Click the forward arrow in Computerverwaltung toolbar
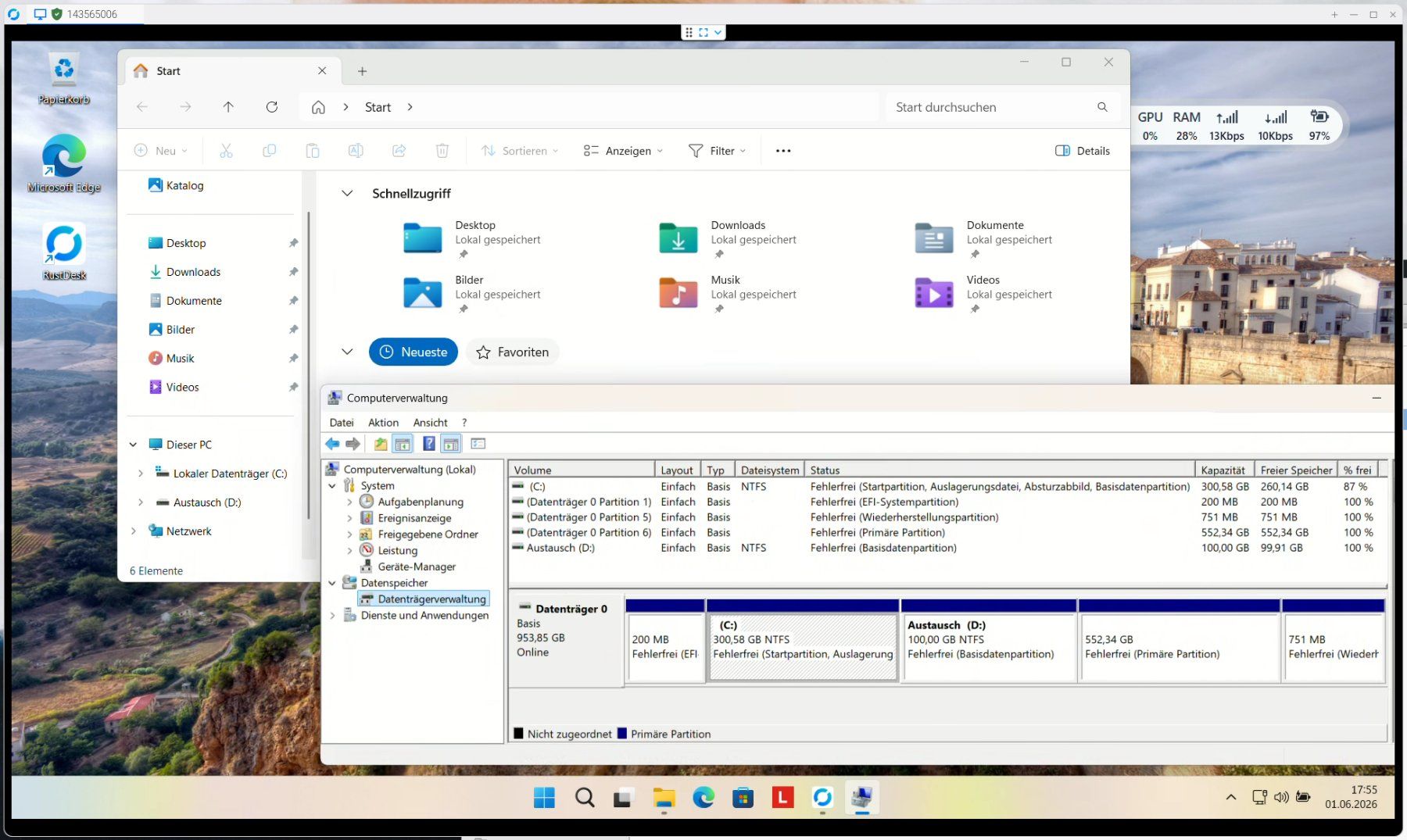Viewport: 1407px width, 840px height. pyautogui.click(x=353, y=444)
